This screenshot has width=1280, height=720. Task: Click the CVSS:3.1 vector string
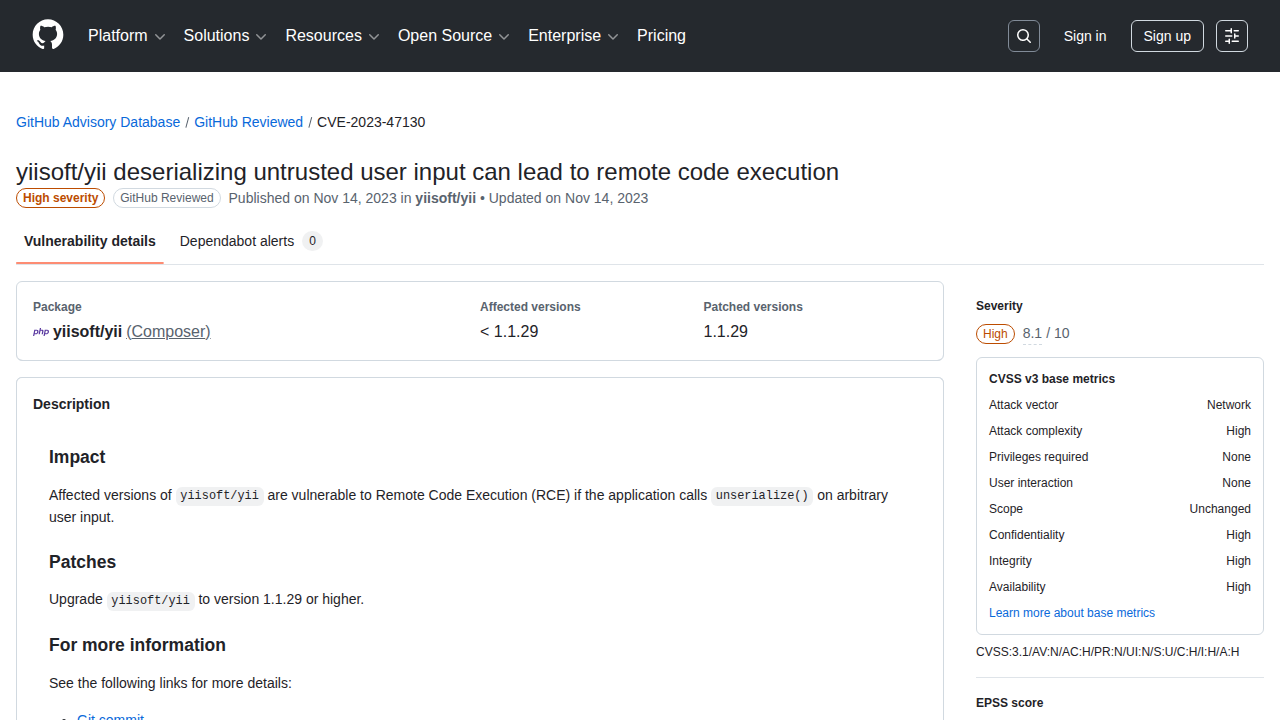tap(1108, 652)
